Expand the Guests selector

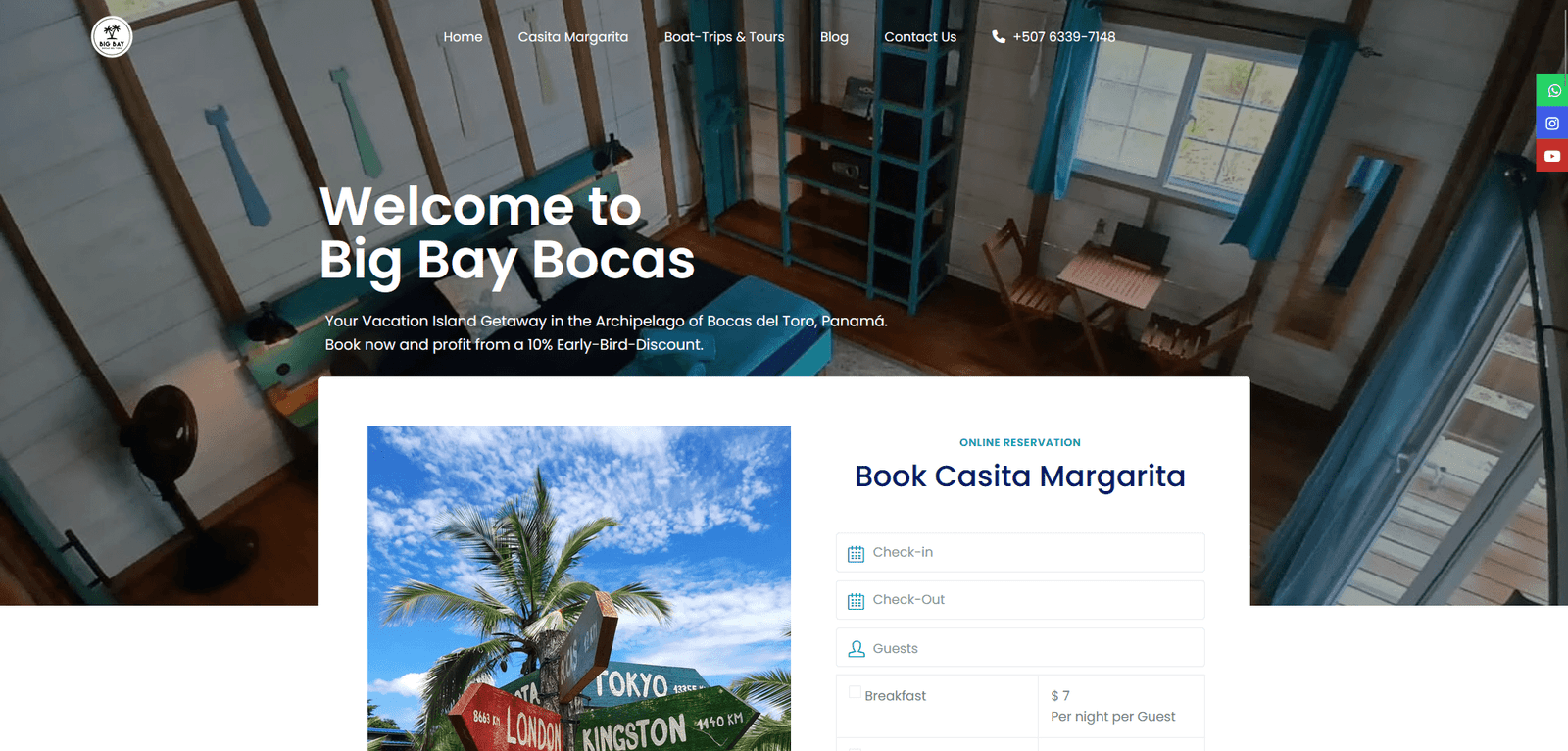1020,648
